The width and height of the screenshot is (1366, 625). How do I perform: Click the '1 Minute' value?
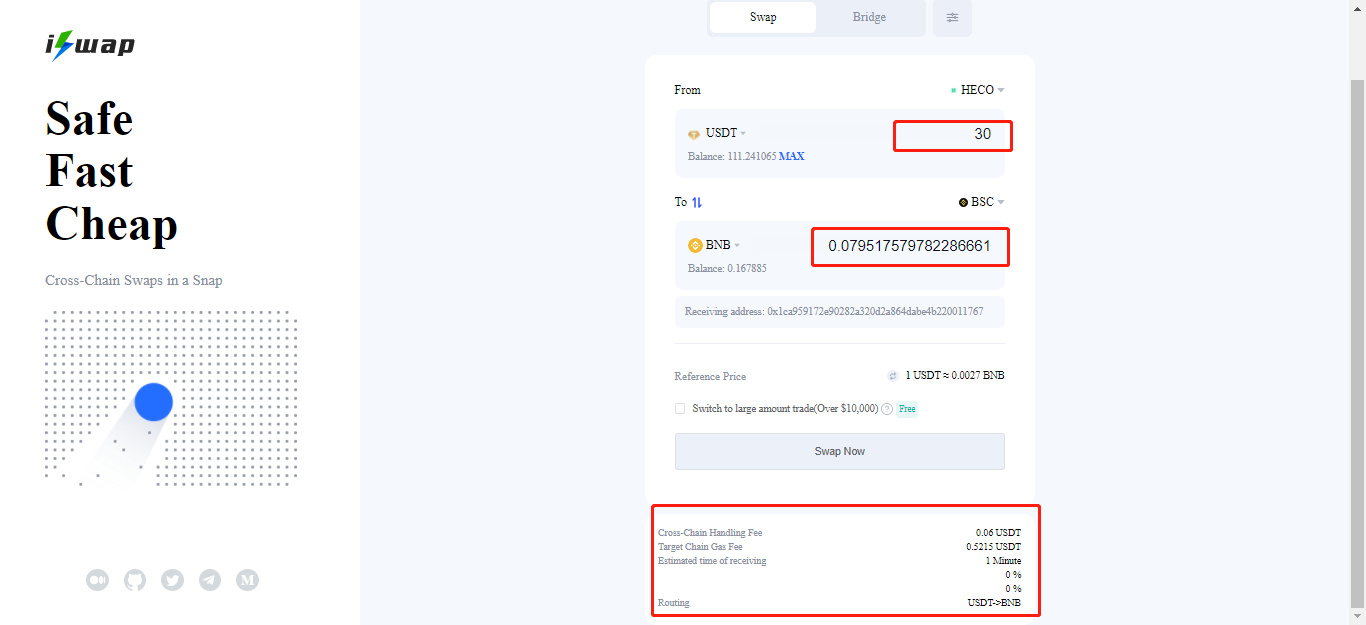point(1003,561)
